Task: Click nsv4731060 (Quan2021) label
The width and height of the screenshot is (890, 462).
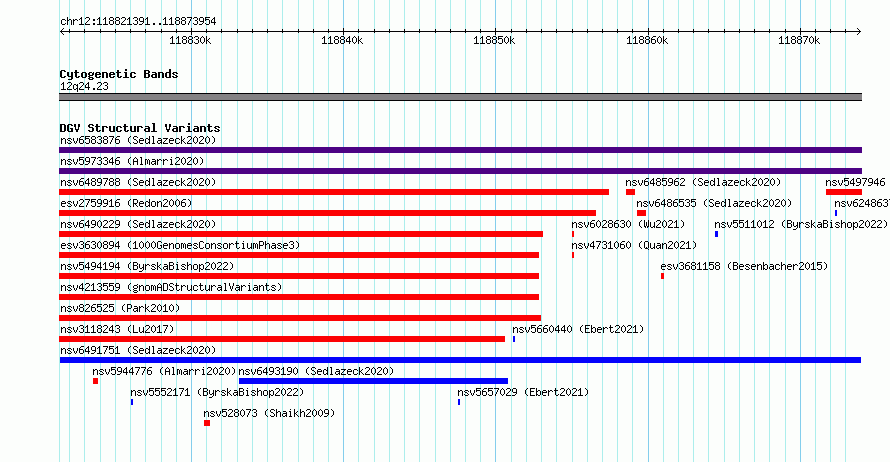Action: point(634,245)
